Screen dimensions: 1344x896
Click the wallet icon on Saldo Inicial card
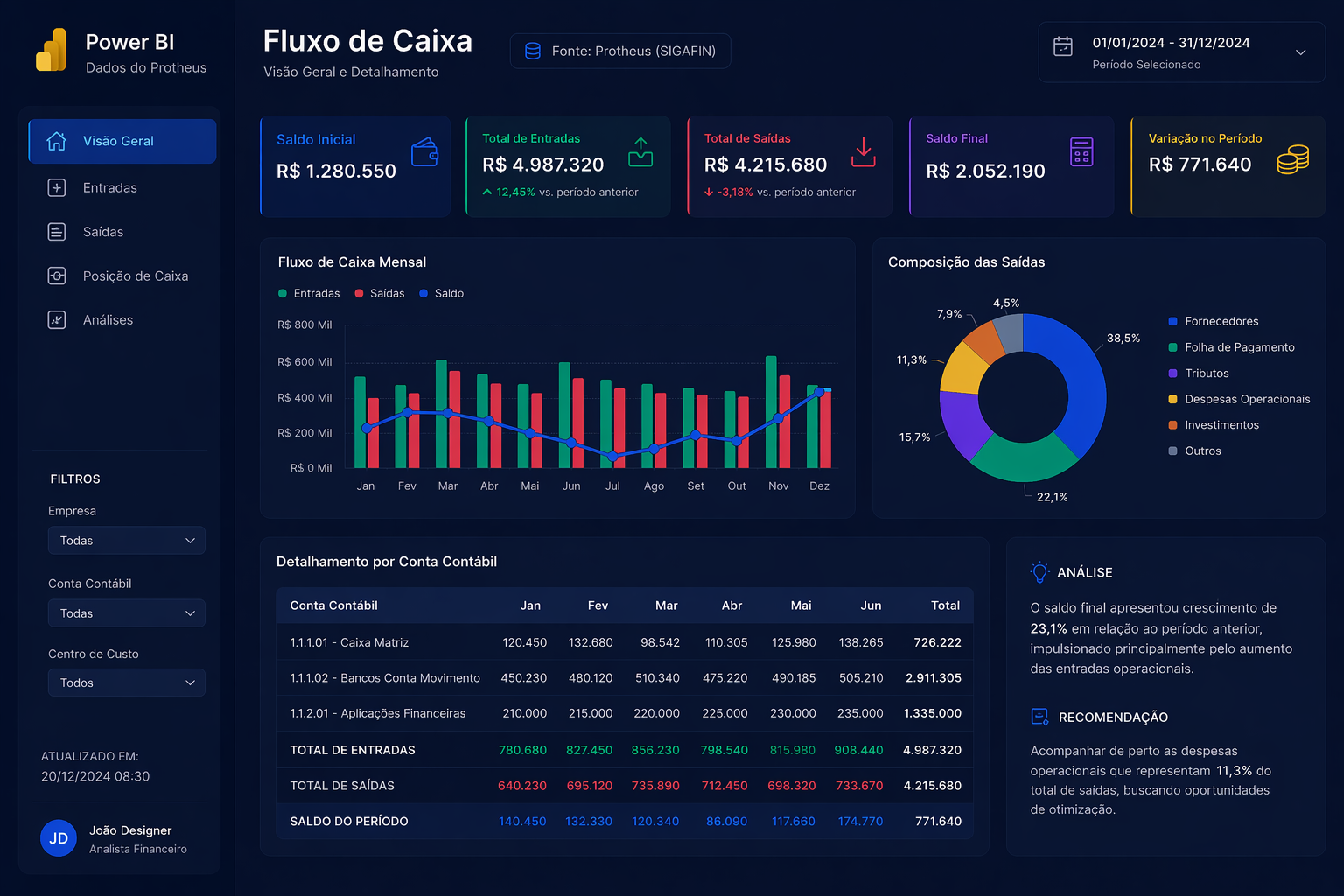(x=424, y=152)
